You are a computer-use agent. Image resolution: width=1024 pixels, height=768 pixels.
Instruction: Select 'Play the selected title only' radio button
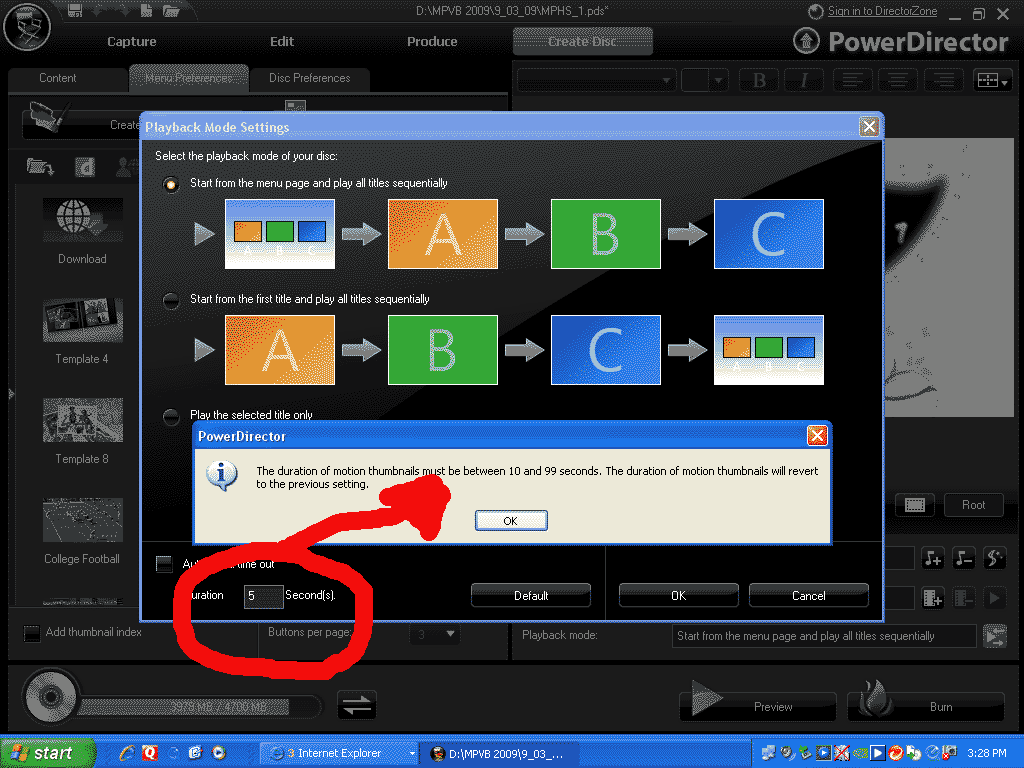tap(171, 417)
